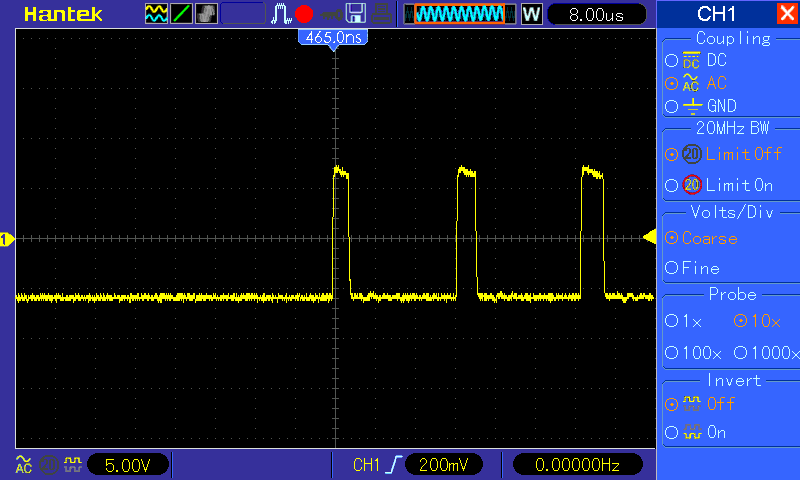Click the W window icon
The image size is (800, 480).
[x=531, y=14]
